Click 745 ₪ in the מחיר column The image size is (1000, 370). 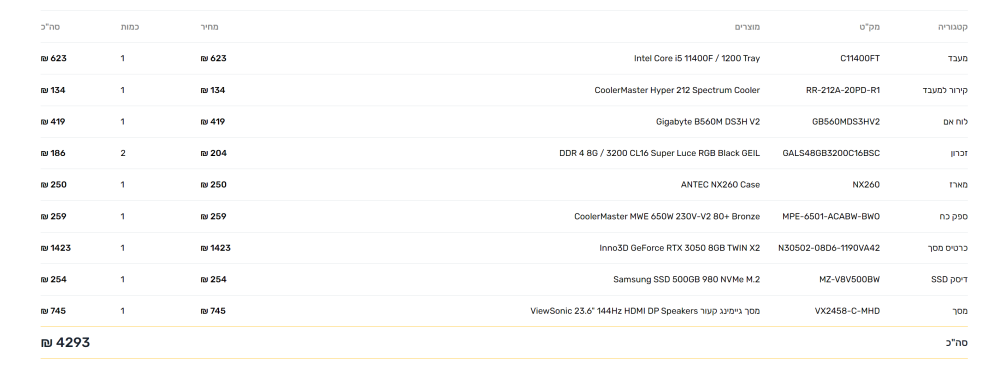(212, 311)
